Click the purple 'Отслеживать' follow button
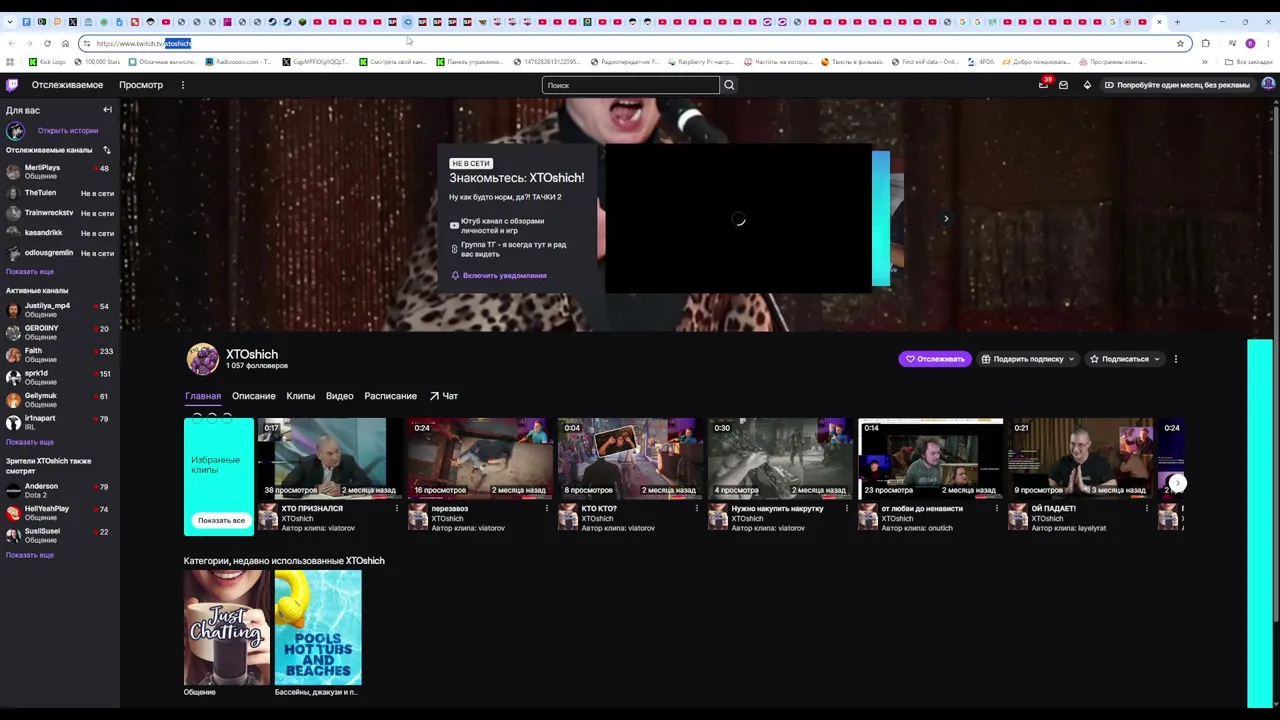Image resolution: width=1280 pixels, height=720 pixels. tap(935, 359)
